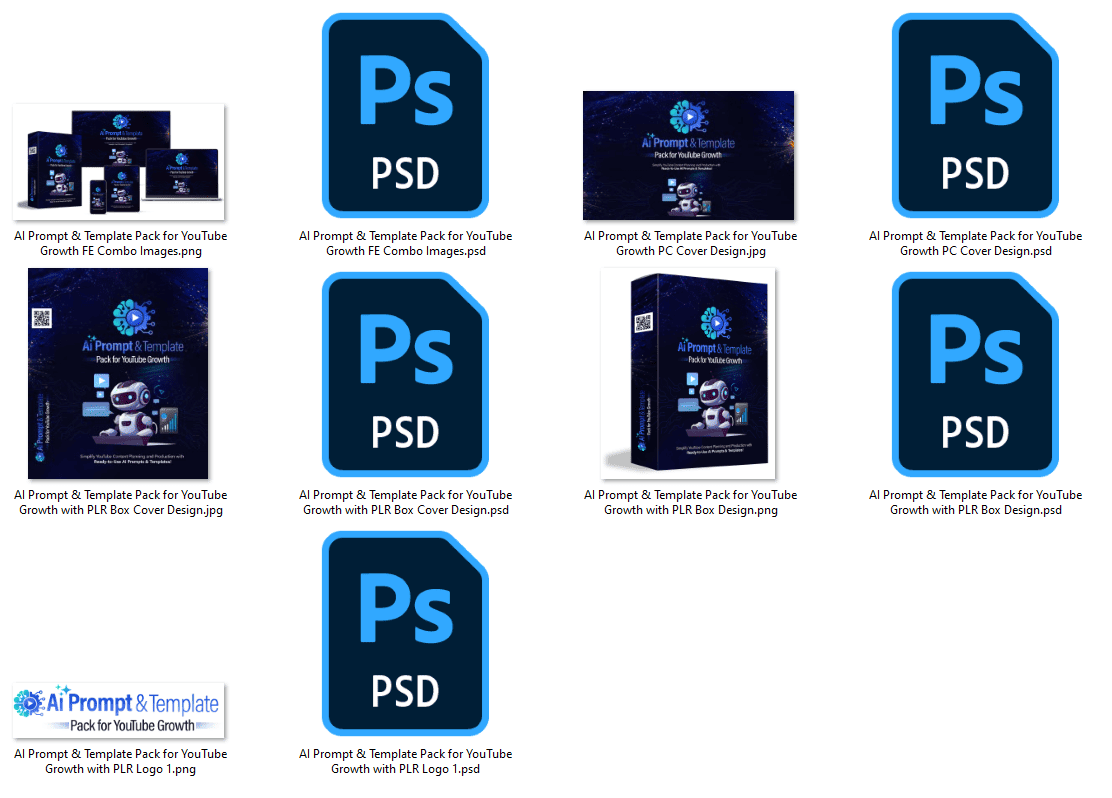The image size is (1112, 798).
Task: Click the 'PLR Box Cover Design.psd' filename text
Action: point(405,503)
